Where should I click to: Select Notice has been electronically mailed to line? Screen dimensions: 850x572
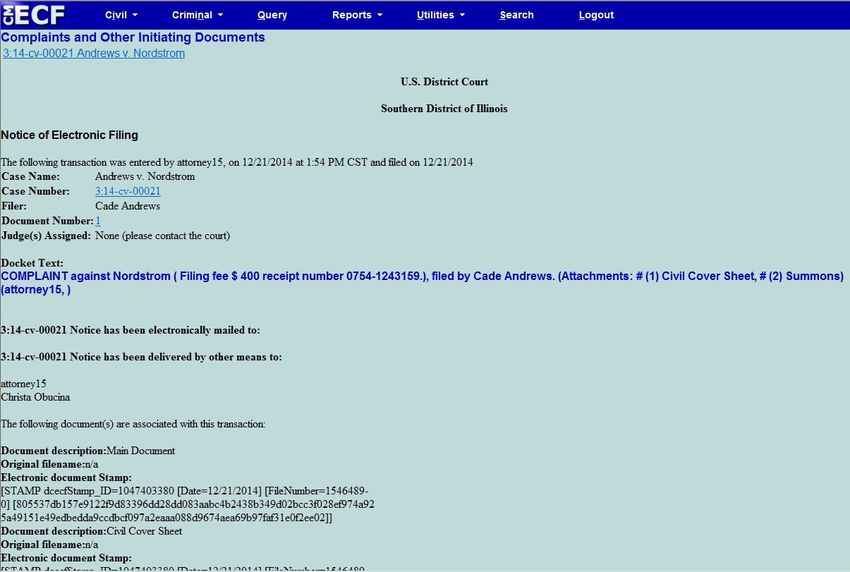click(130, 330)
